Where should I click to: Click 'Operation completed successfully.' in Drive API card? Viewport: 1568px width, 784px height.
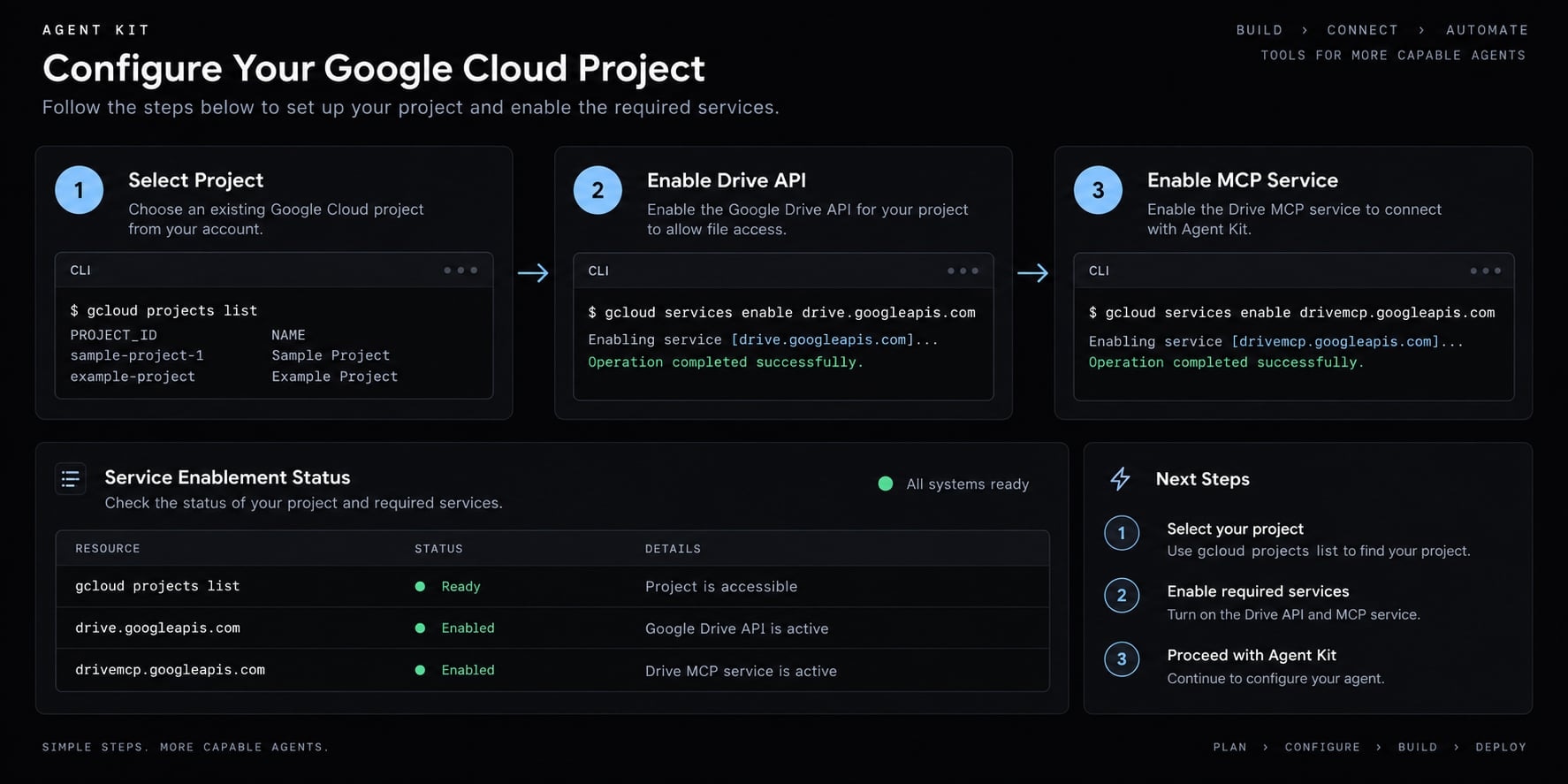pyautogui.click(x=726, y=362)
